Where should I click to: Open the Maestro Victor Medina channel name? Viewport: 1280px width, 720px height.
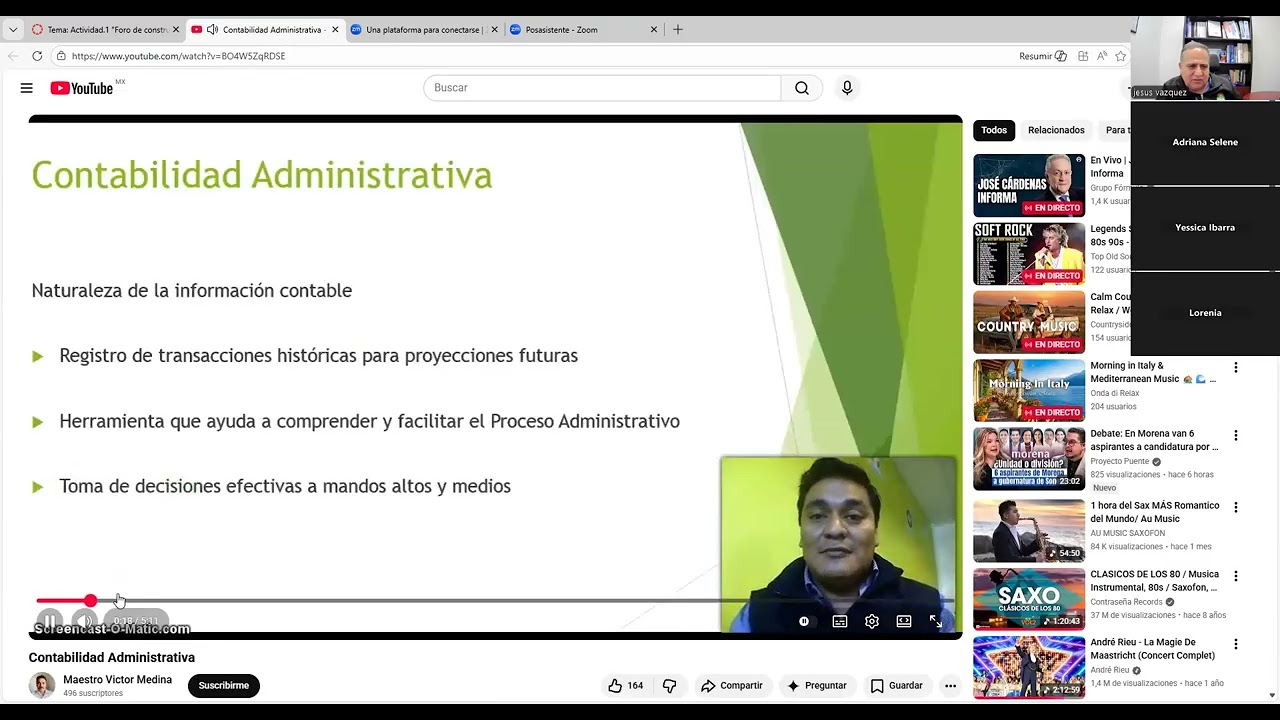pyautogui.click(x=118, y=680)
